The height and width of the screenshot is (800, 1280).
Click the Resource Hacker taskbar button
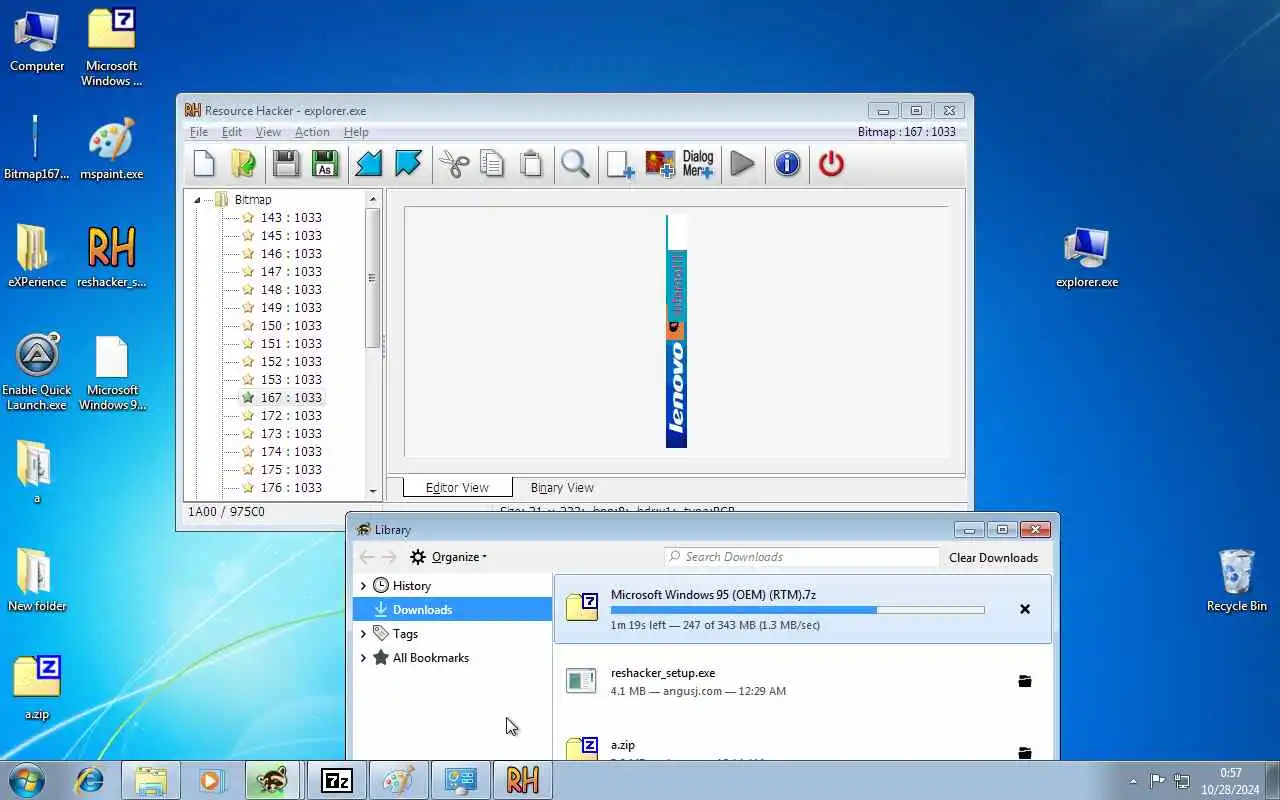pyautogui.click(x=522, y=780)
